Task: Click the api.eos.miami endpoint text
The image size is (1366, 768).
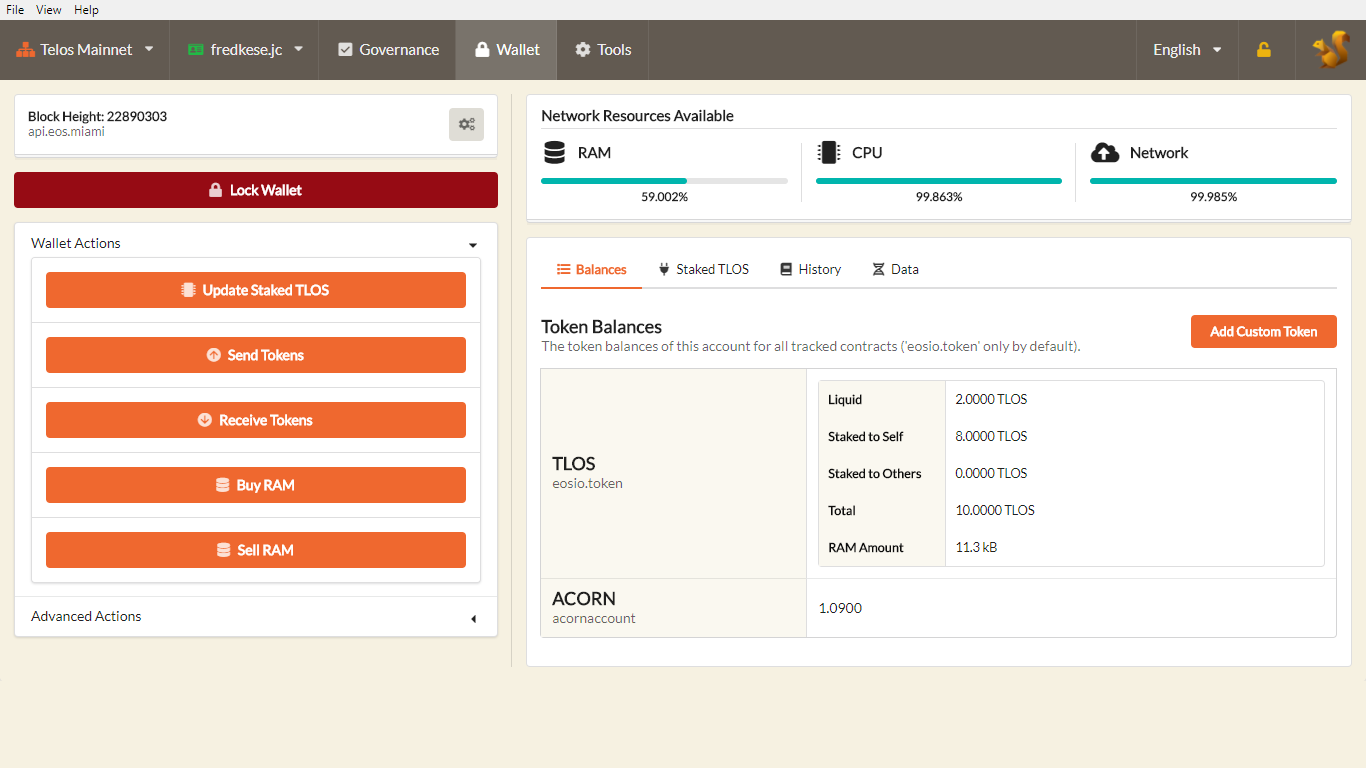Action: point(66,132)
